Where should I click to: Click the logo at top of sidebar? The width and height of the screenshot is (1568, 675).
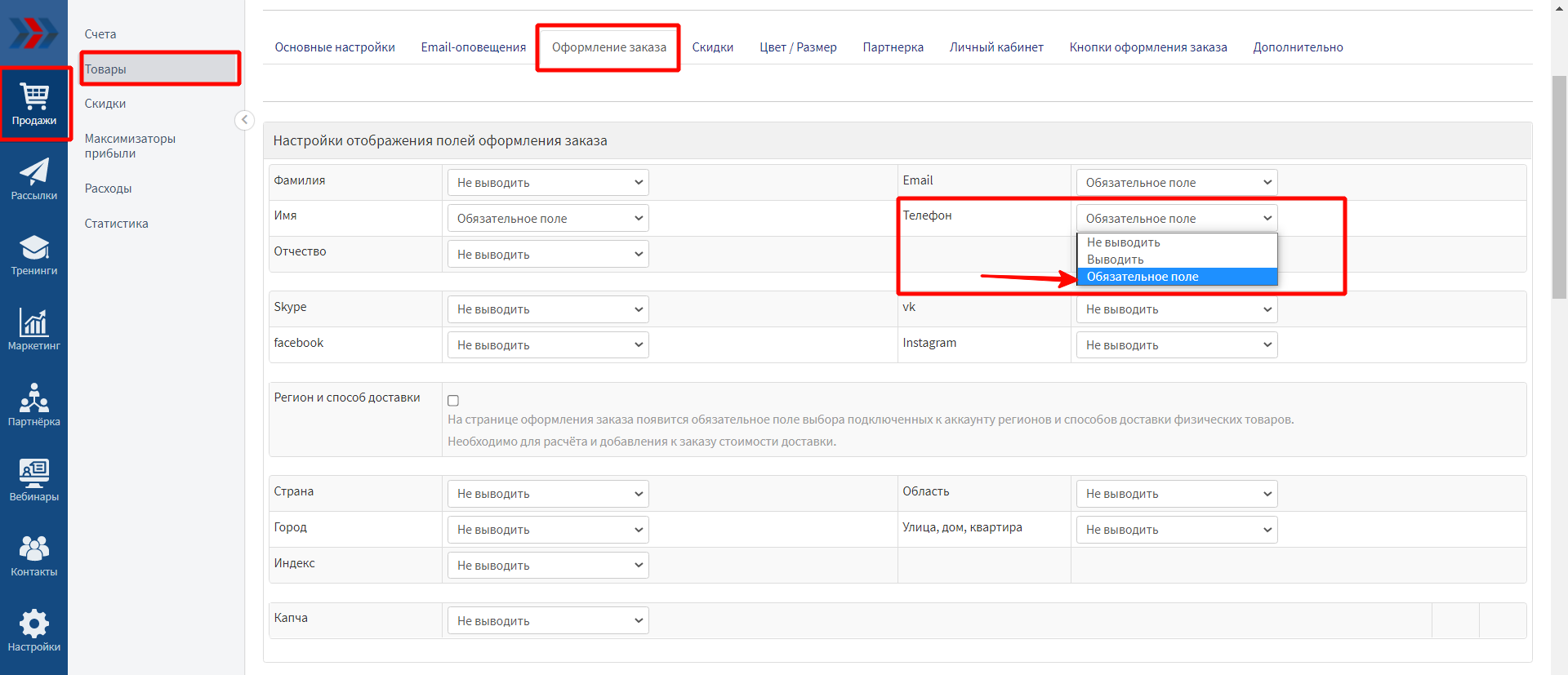point(33,33)
